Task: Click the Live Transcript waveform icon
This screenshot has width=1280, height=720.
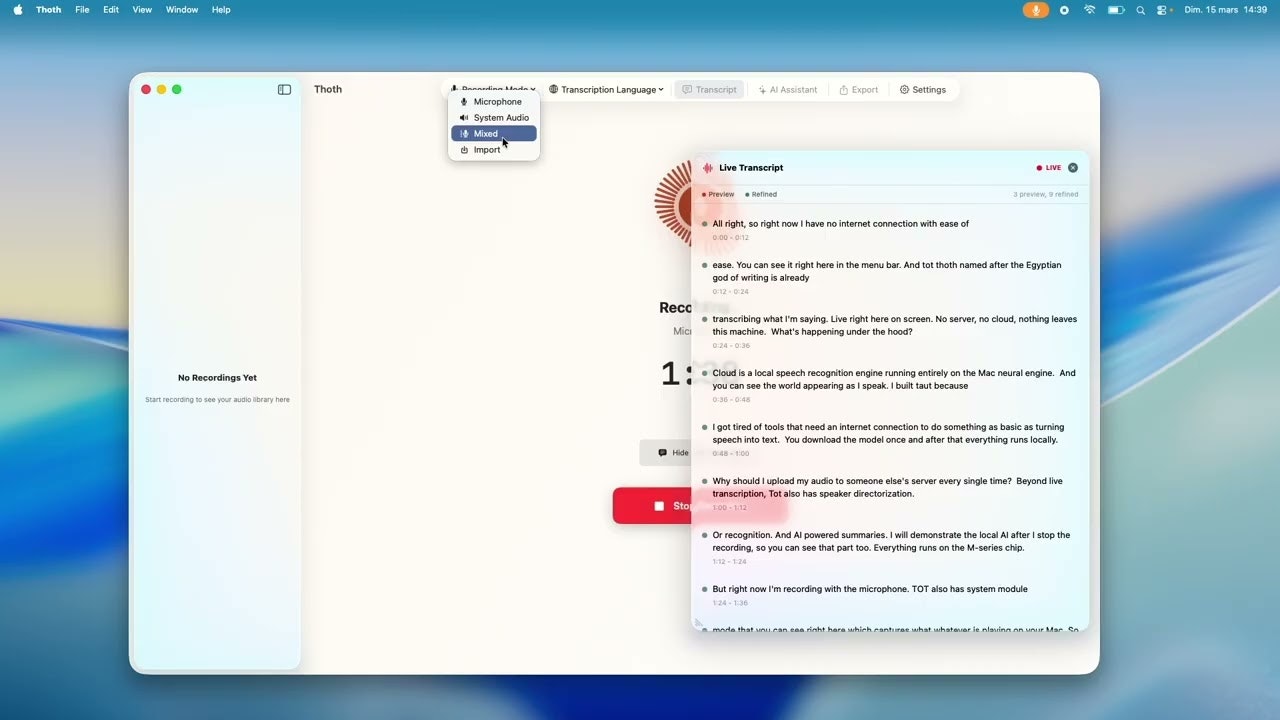Action: coord(708,168)
